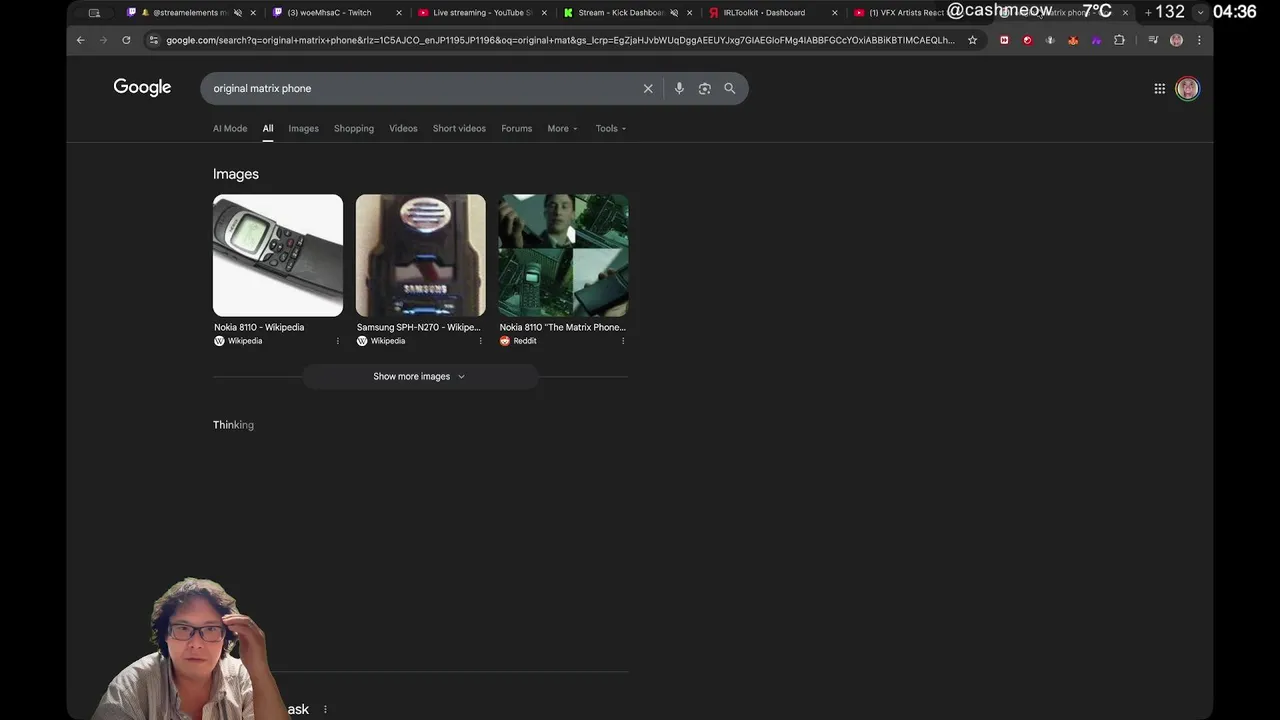The width and height of the screenshot is (1280, 720).
Task: Open Nokia 8110 - Wikipedia link
Action: [259, 327]
